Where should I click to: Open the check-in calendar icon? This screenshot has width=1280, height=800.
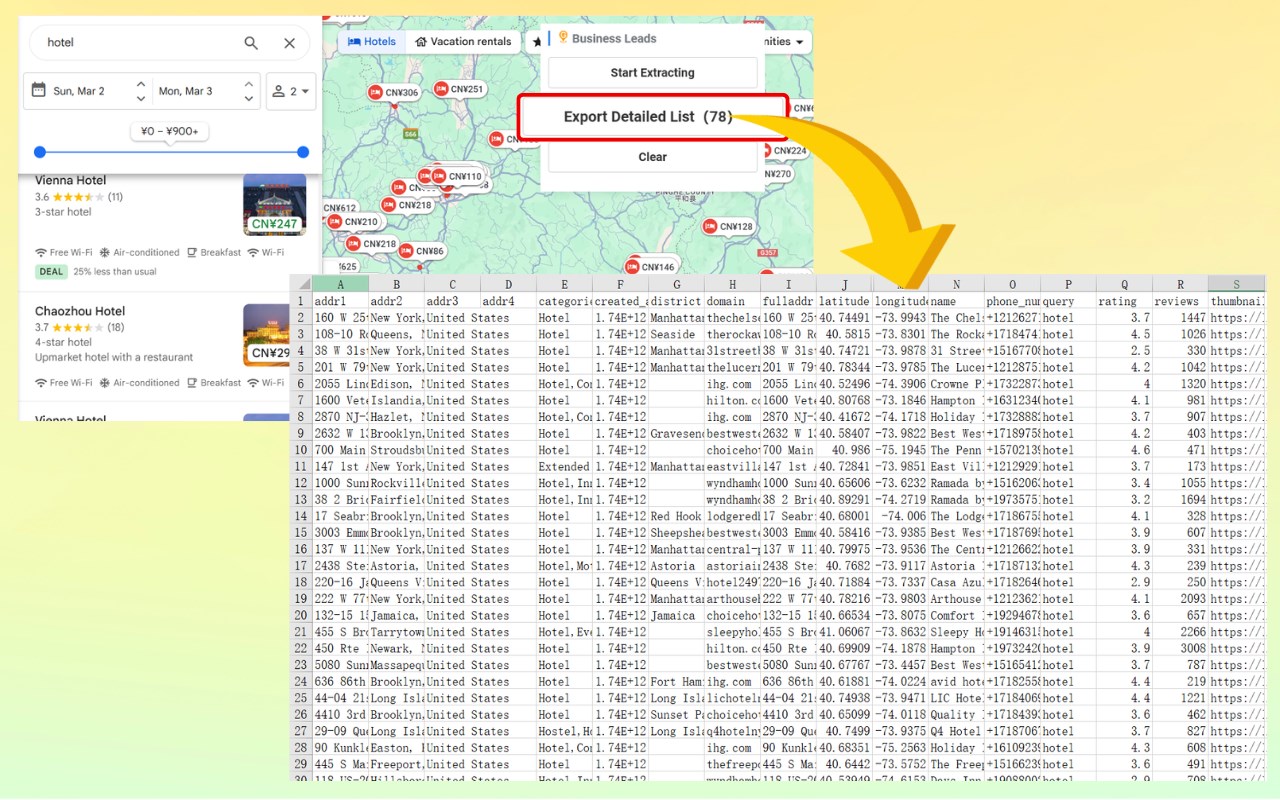39,90
